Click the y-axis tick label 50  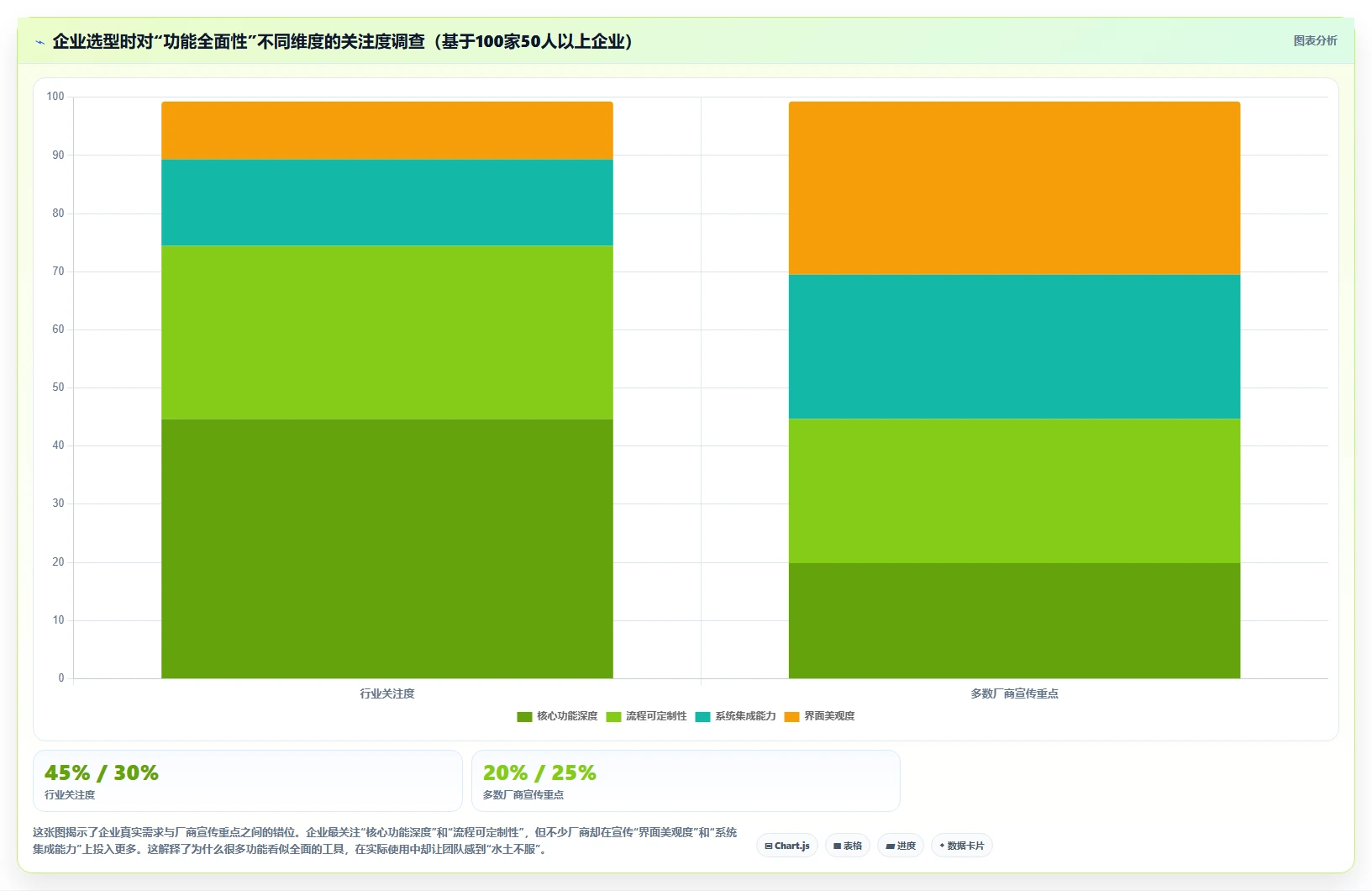(x=58, y=388)
